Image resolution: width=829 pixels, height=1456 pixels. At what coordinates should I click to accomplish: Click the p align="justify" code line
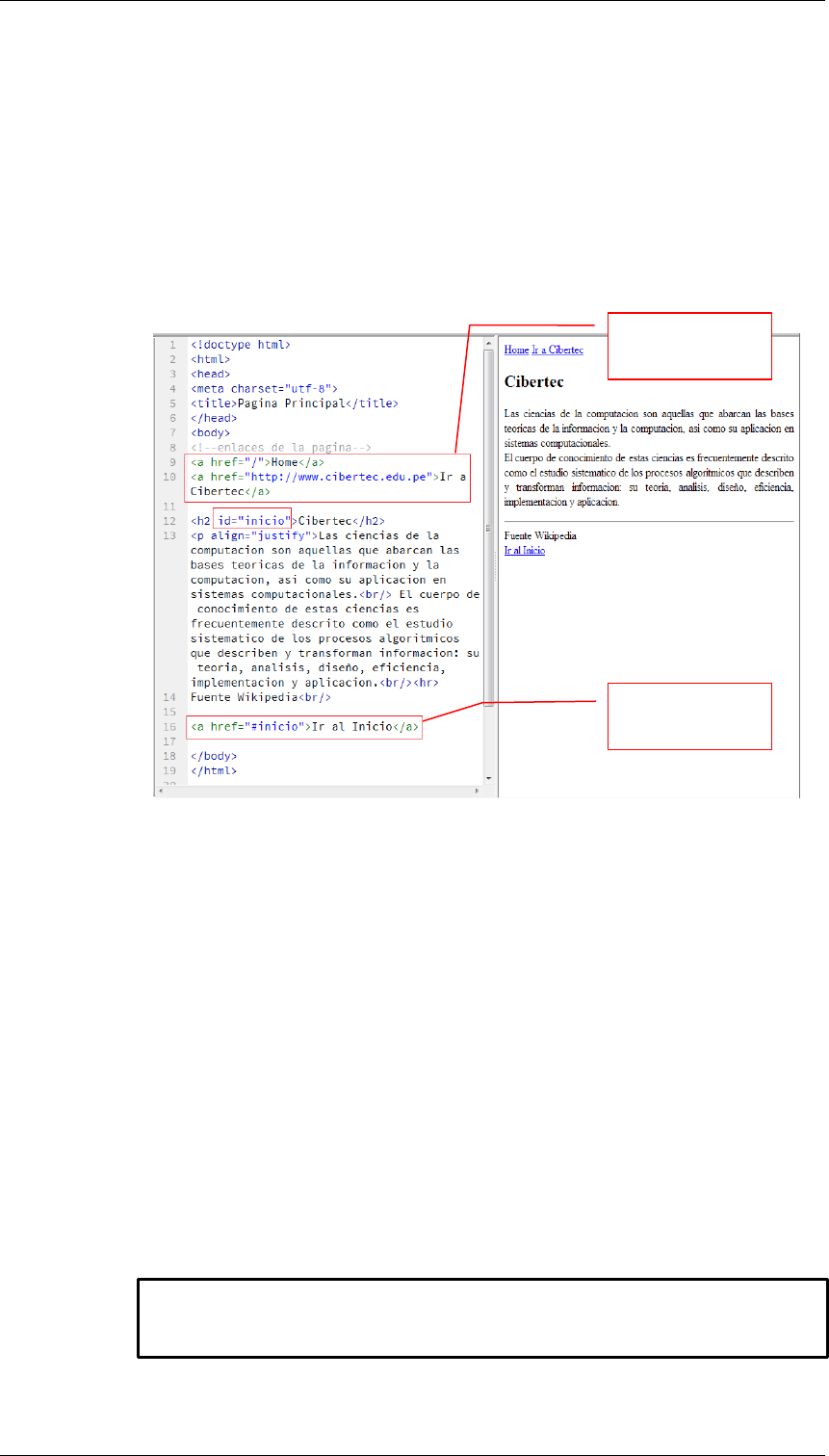pos(315,535)
